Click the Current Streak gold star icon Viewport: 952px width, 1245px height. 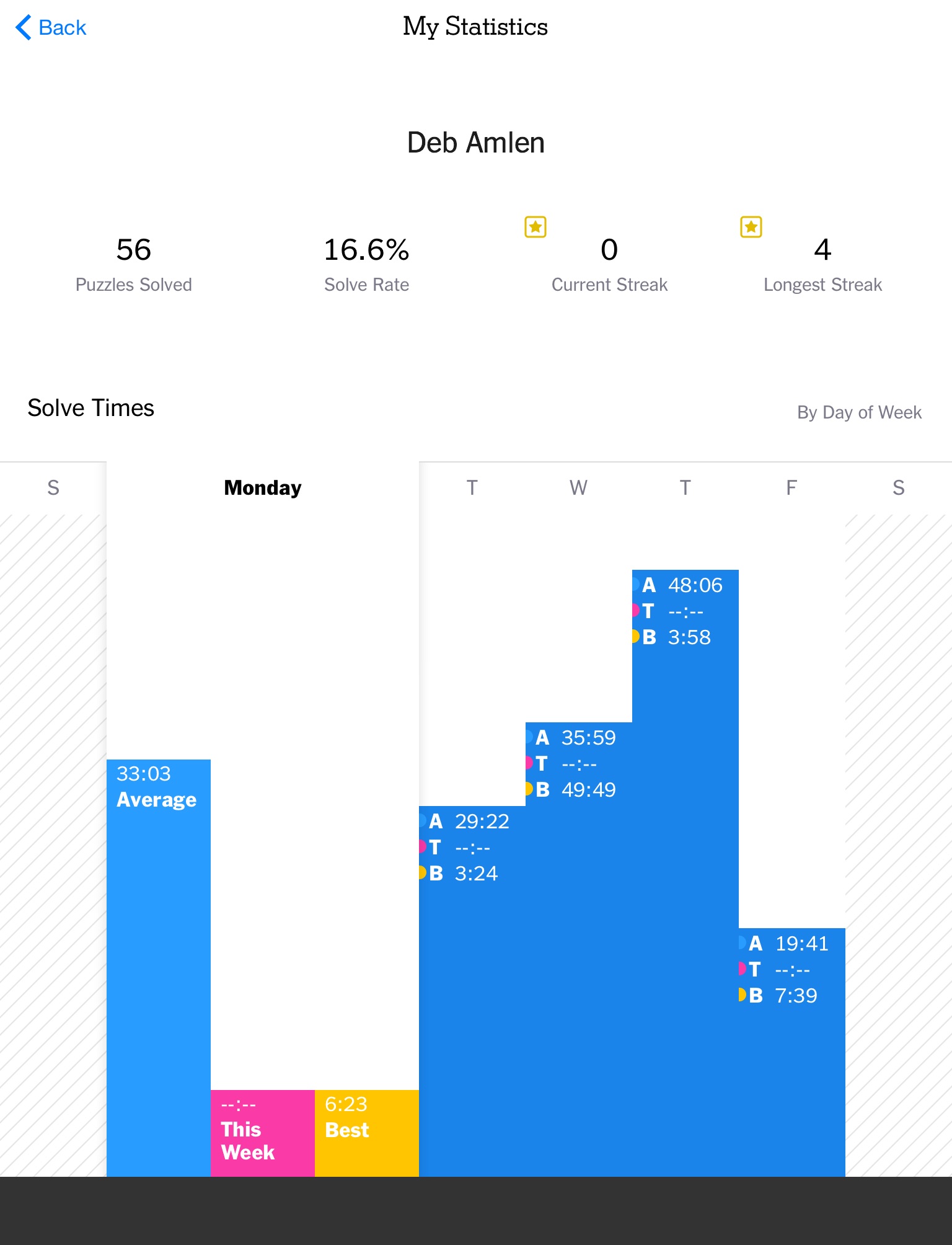click(x=535, y=227)
